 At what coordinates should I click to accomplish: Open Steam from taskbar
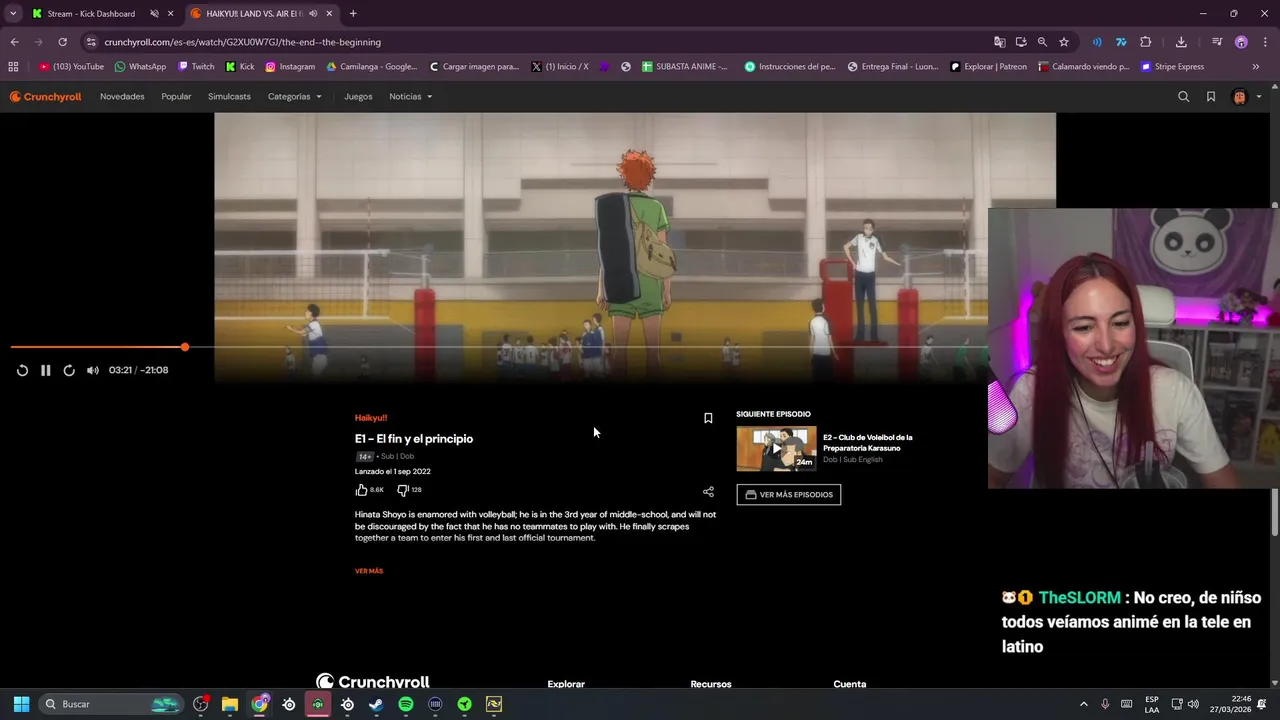(x=376, y=704)
